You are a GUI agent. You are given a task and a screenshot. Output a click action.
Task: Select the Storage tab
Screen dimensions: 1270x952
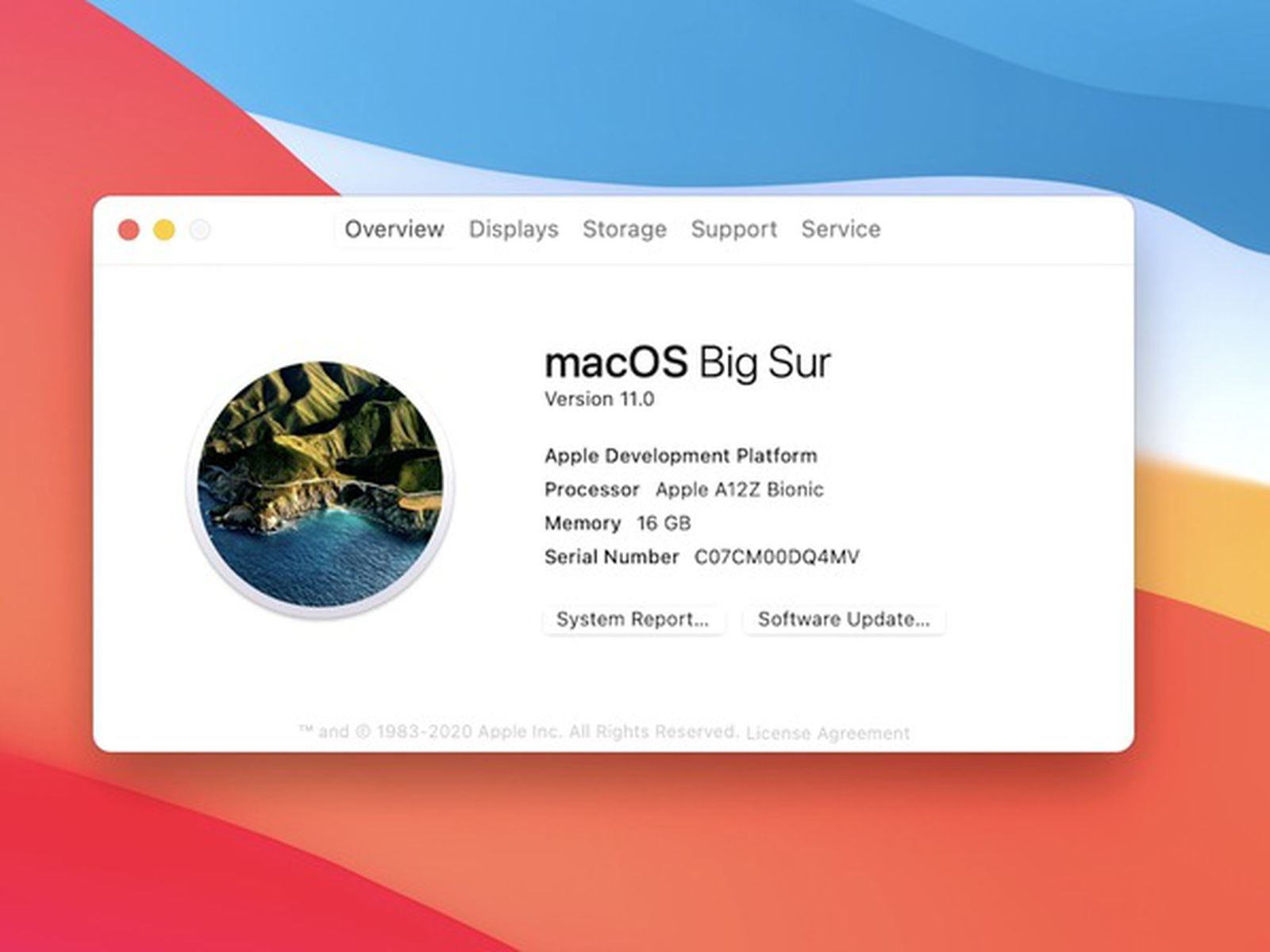pos(625,229)
